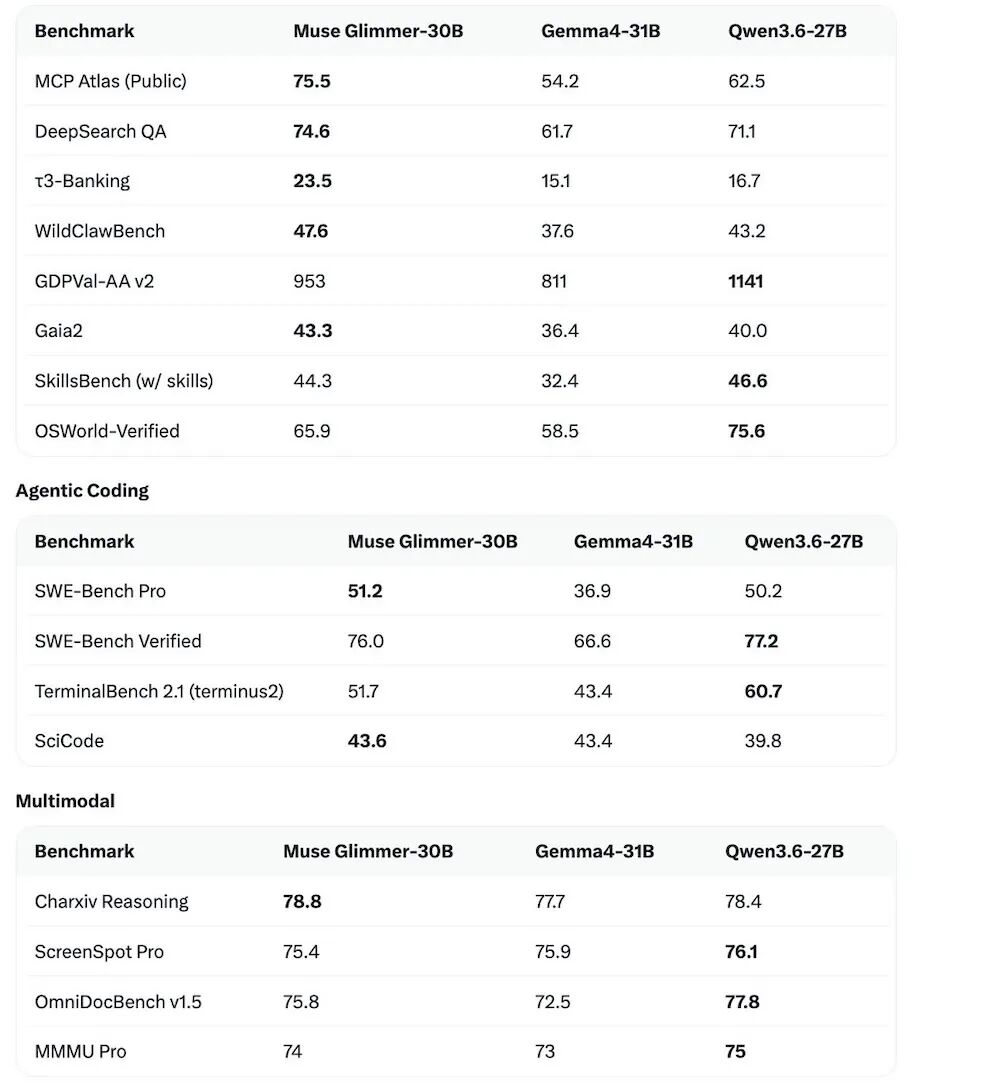Viewport: 1000px width, 1090px height.
Task: Click the OmniDocBench v1.5 row label
Action: [x=118, y=1002]
